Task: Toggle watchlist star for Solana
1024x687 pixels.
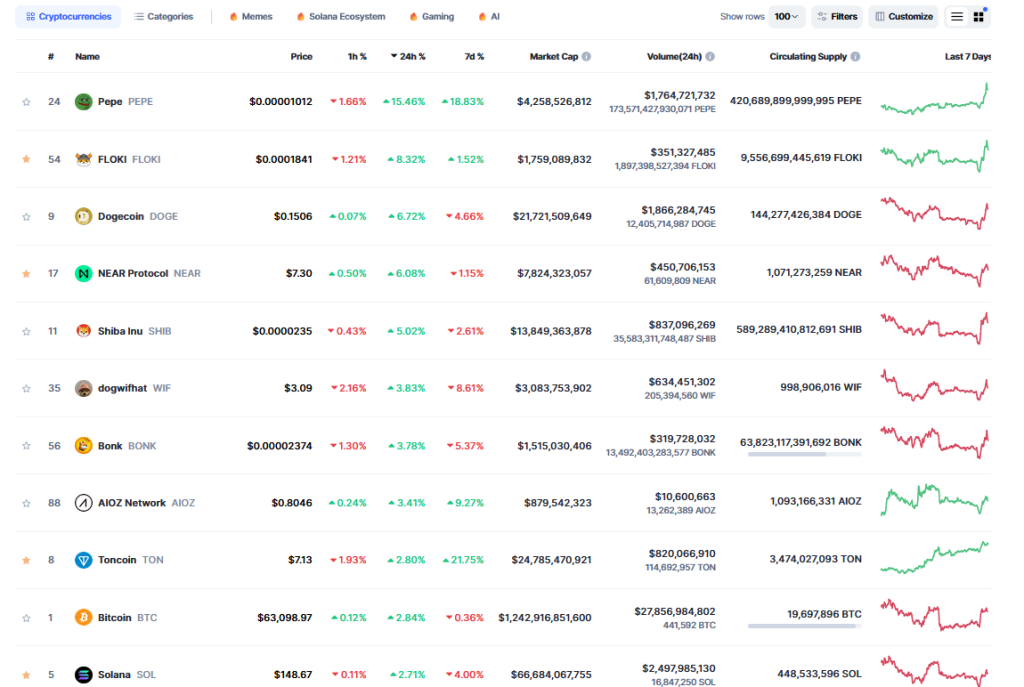Action: tap(26, 675)
